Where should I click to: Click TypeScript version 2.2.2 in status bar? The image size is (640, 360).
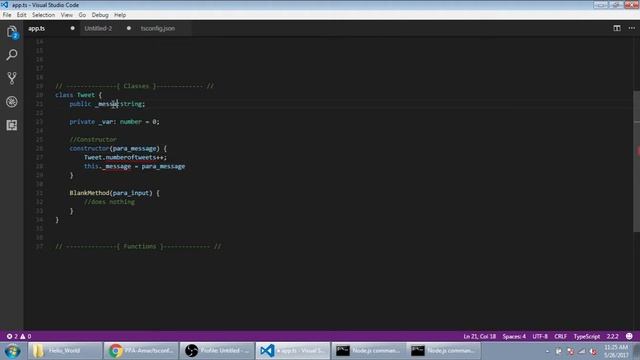click(x=612, y=336)
